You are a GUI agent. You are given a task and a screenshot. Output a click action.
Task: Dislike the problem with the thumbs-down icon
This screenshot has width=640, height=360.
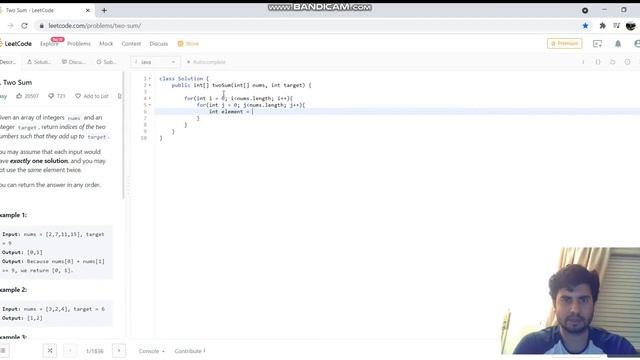(51, 96)
